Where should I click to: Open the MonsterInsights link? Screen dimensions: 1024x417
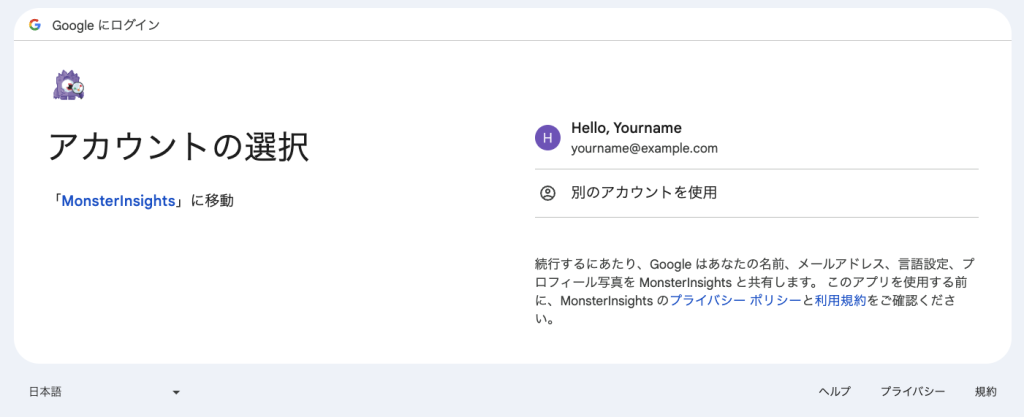coord(118,201)
